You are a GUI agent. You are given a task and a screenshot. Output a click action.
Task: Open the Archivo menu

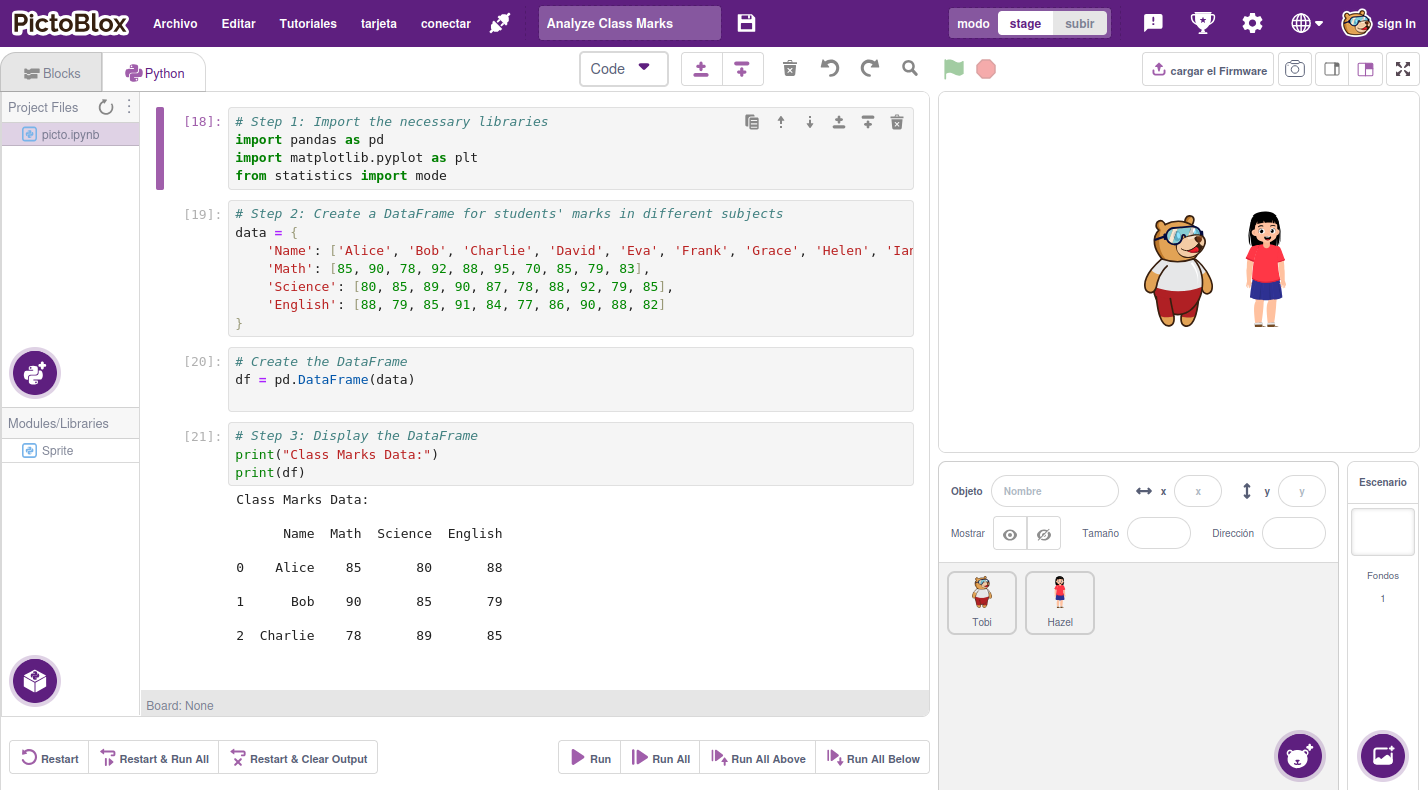[x=175, y=23]
